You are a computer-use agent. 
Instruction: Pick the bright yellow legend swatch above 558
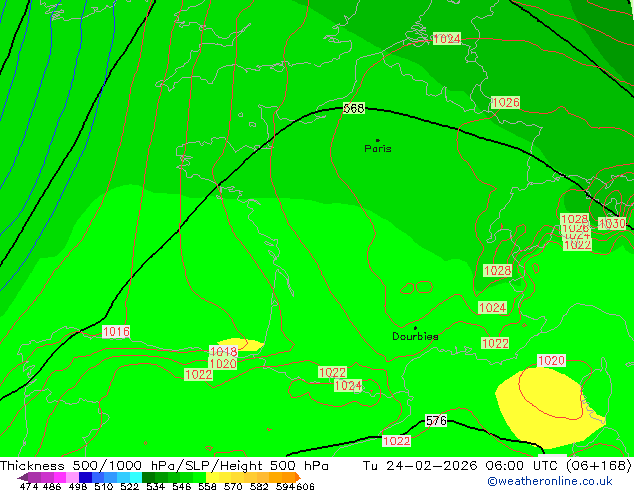[213, 477]
